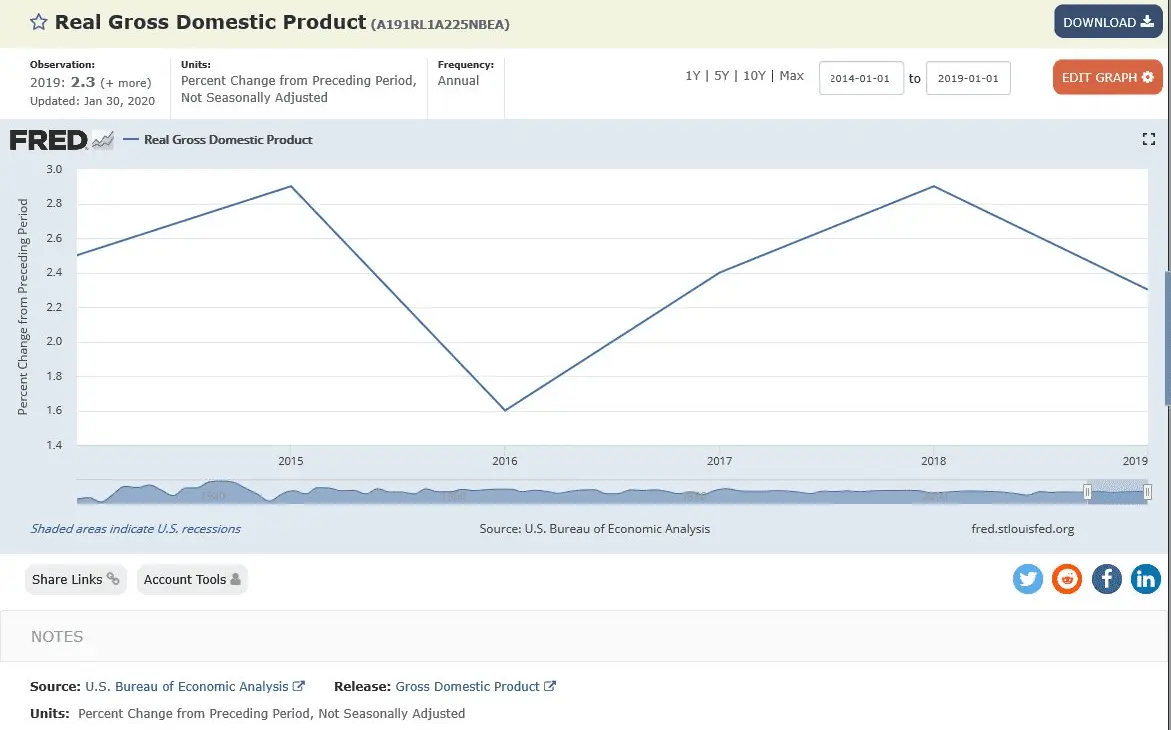
Task: Share the graph on Twitter
Action: click(1028, 579)
